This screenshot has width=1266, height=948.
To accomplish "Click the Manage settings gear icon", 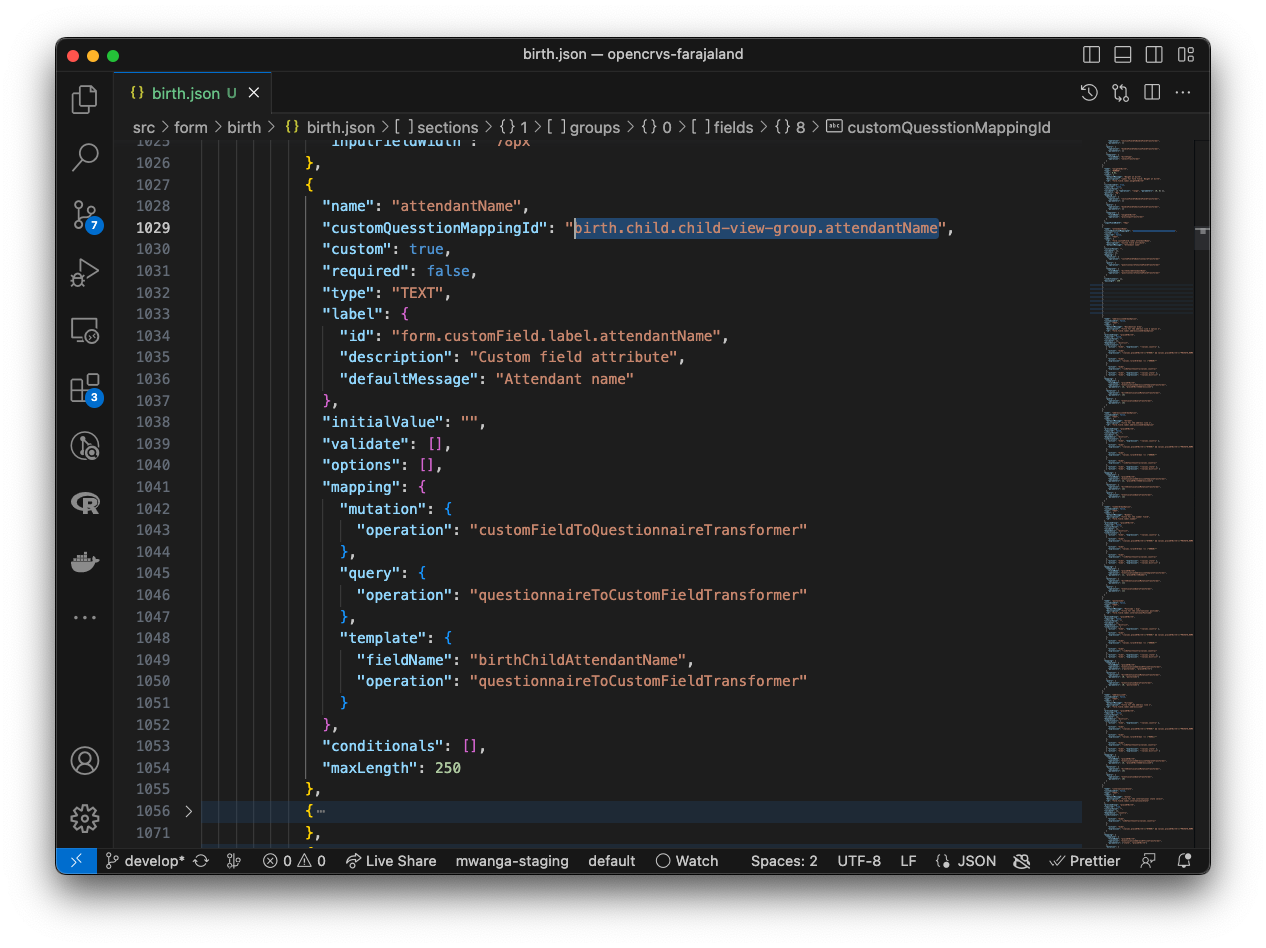I will 85,818.
